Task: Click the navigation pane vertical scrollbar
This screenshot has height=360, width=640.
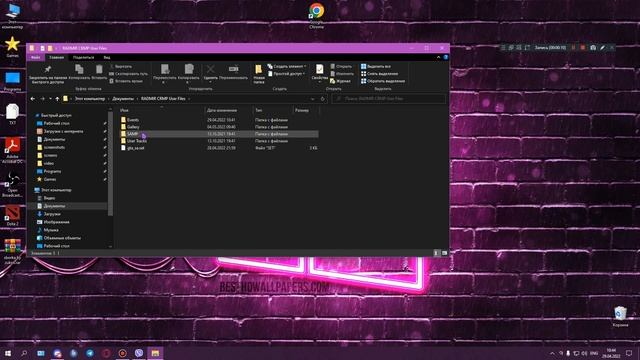Action: 110,163
